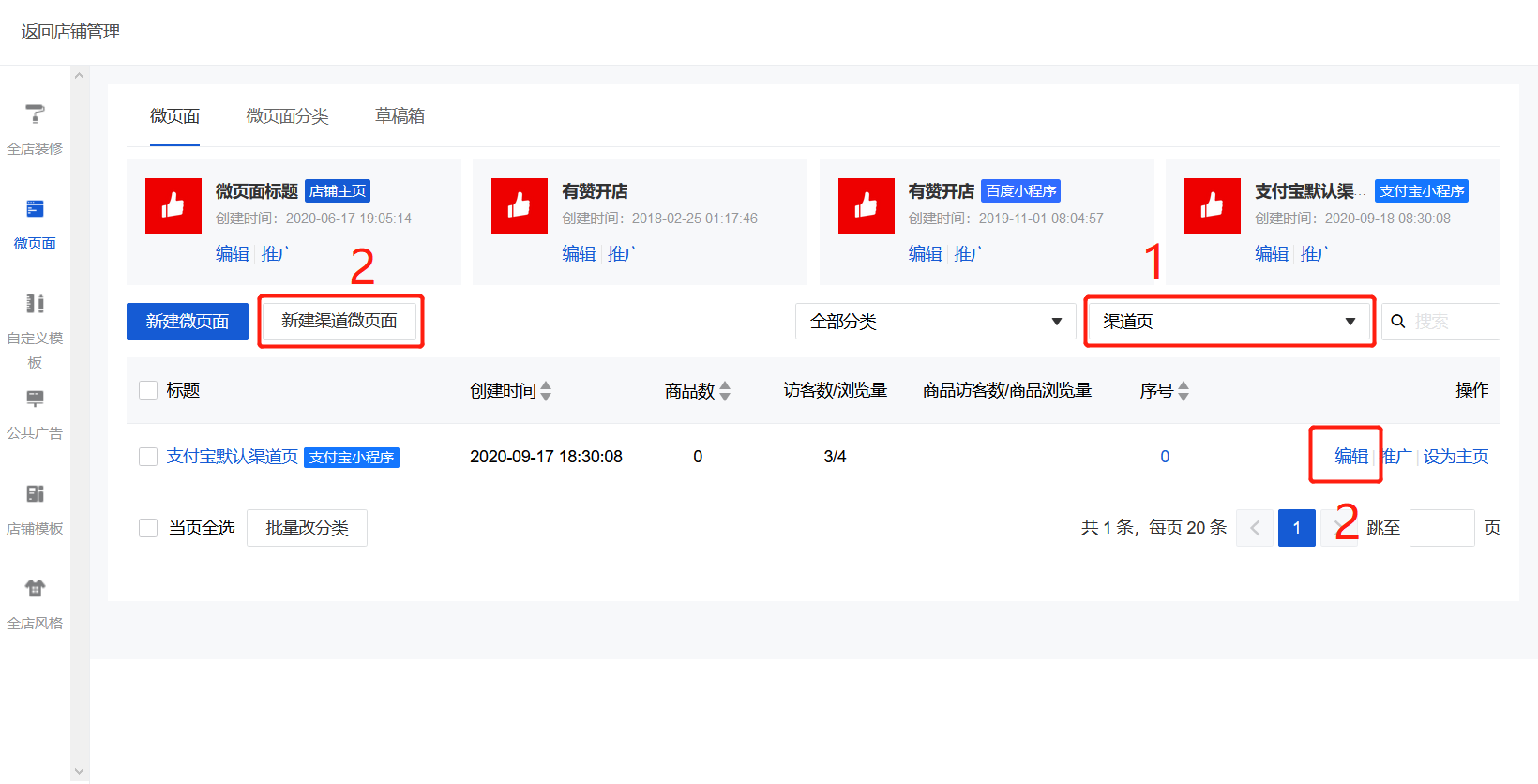The height and width of the screenshot is (784, 1538).
Task: Open 店铺模板 sidebar icon
Action: [35, 493]
